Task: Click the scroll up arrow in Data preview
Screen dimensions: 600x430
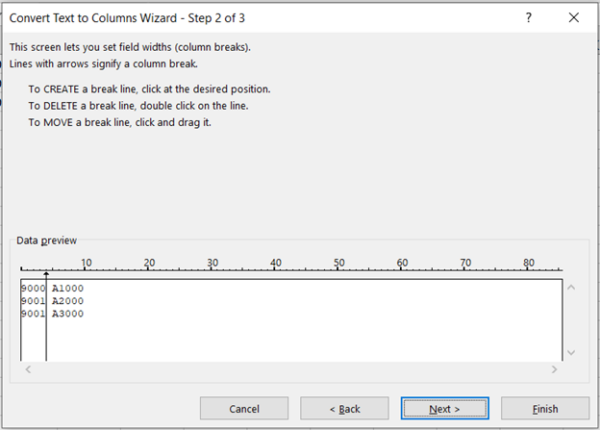Action: (571, 287)
